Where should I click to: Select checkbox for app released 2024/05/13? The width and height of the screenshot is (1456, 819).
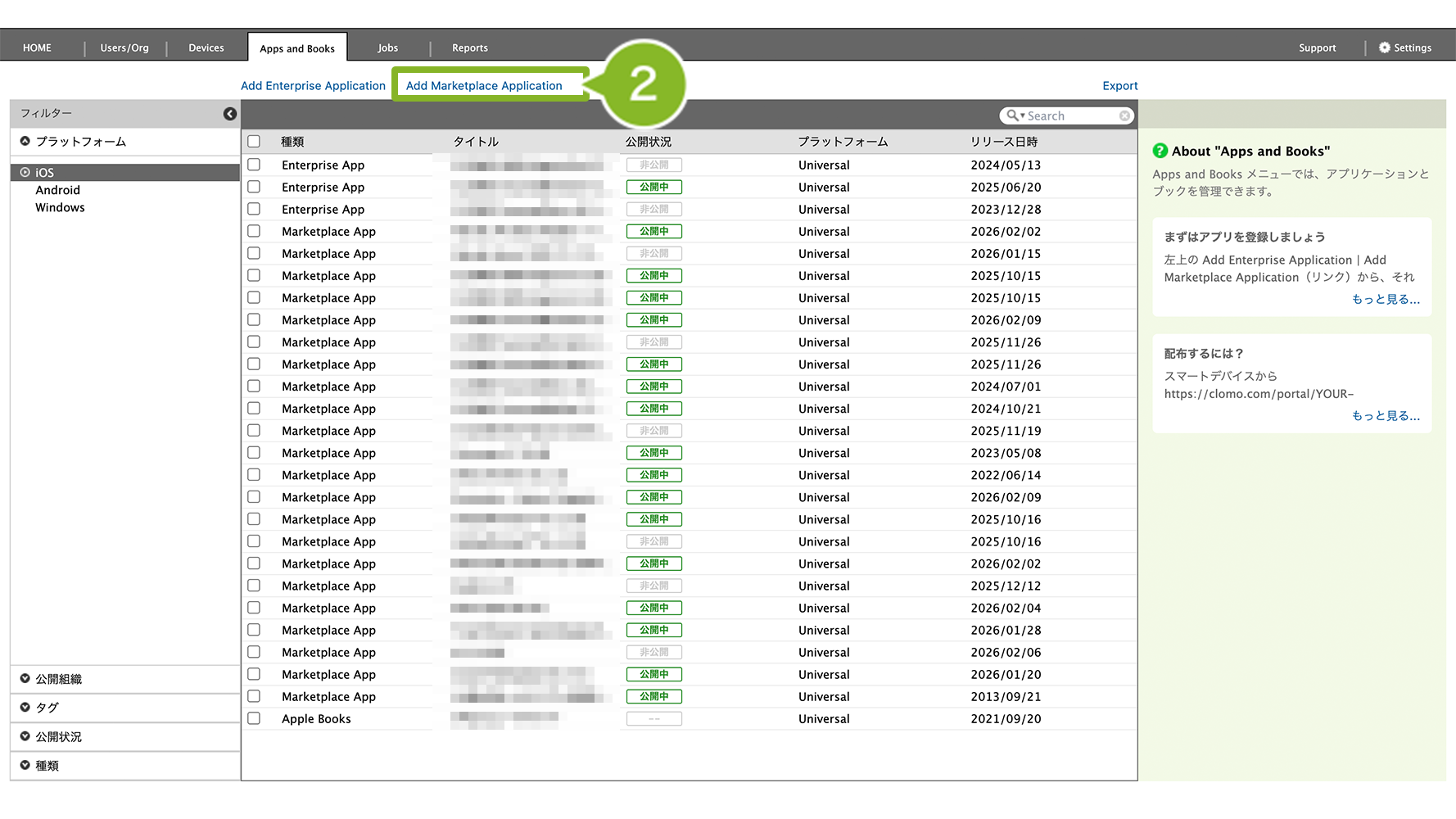254,165
